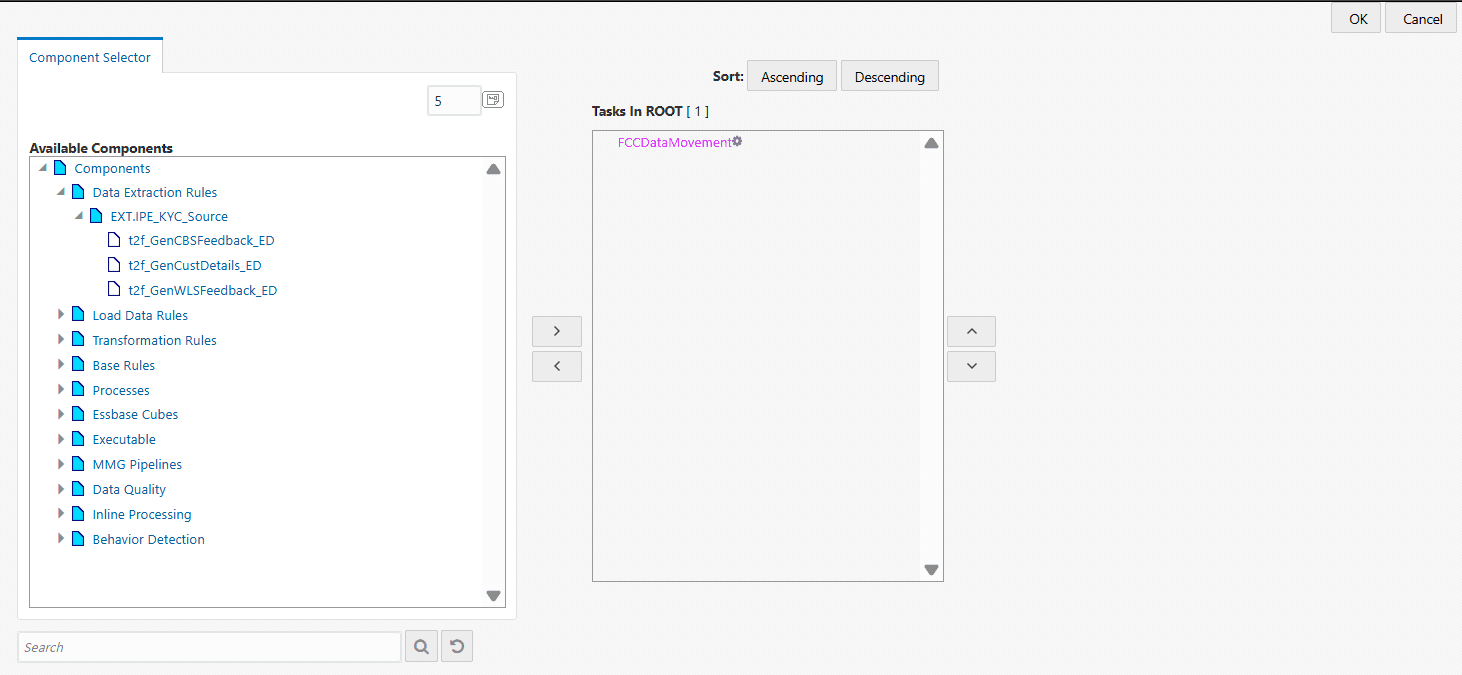This screenshot has height=675, width=1462.
Task: Click the down arrow to reorder task
Action: pyautogui.click(x=971, y=366)
